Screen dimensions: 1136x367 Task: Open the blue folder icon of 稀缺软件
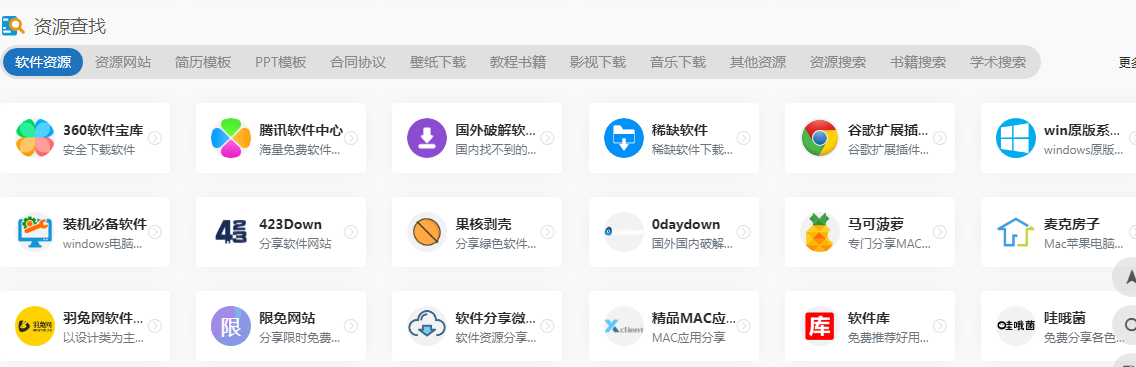coord(624,138)
